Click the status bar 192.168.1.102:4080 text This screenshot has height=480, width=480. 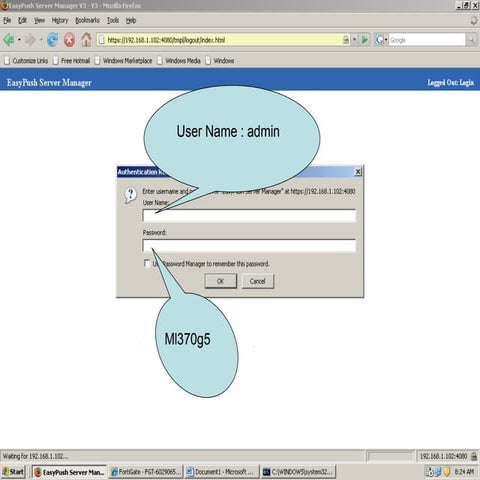443,456
